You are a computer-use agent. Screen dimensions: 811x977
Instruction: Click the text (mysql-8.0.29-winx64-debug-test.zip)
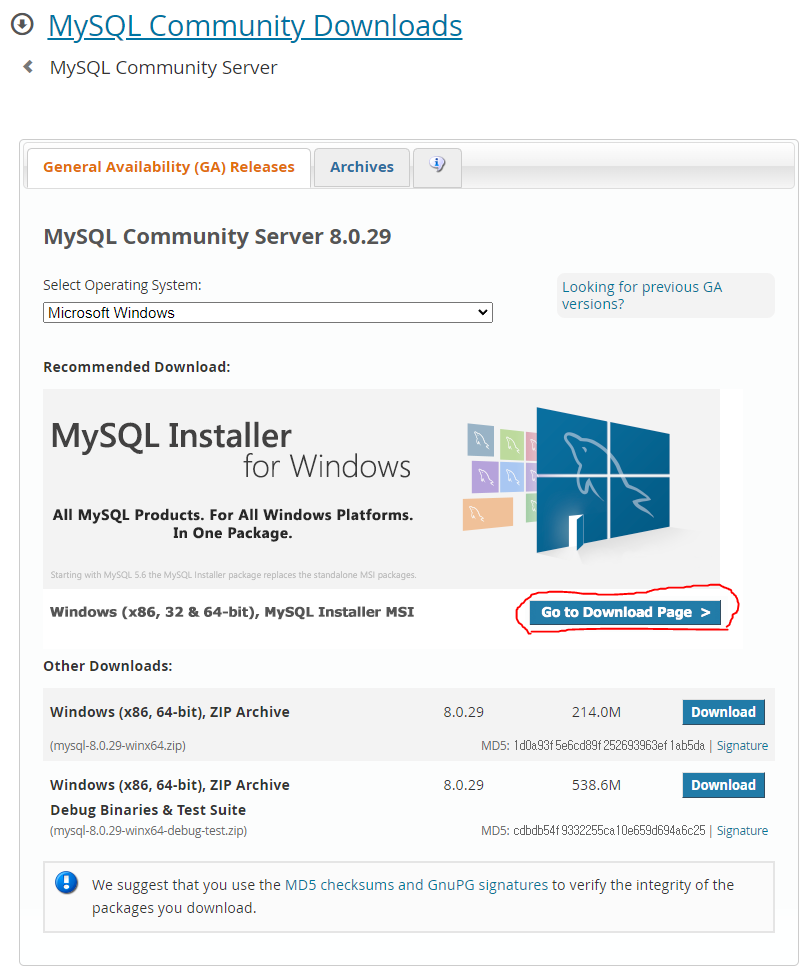(x=148, y=831)
